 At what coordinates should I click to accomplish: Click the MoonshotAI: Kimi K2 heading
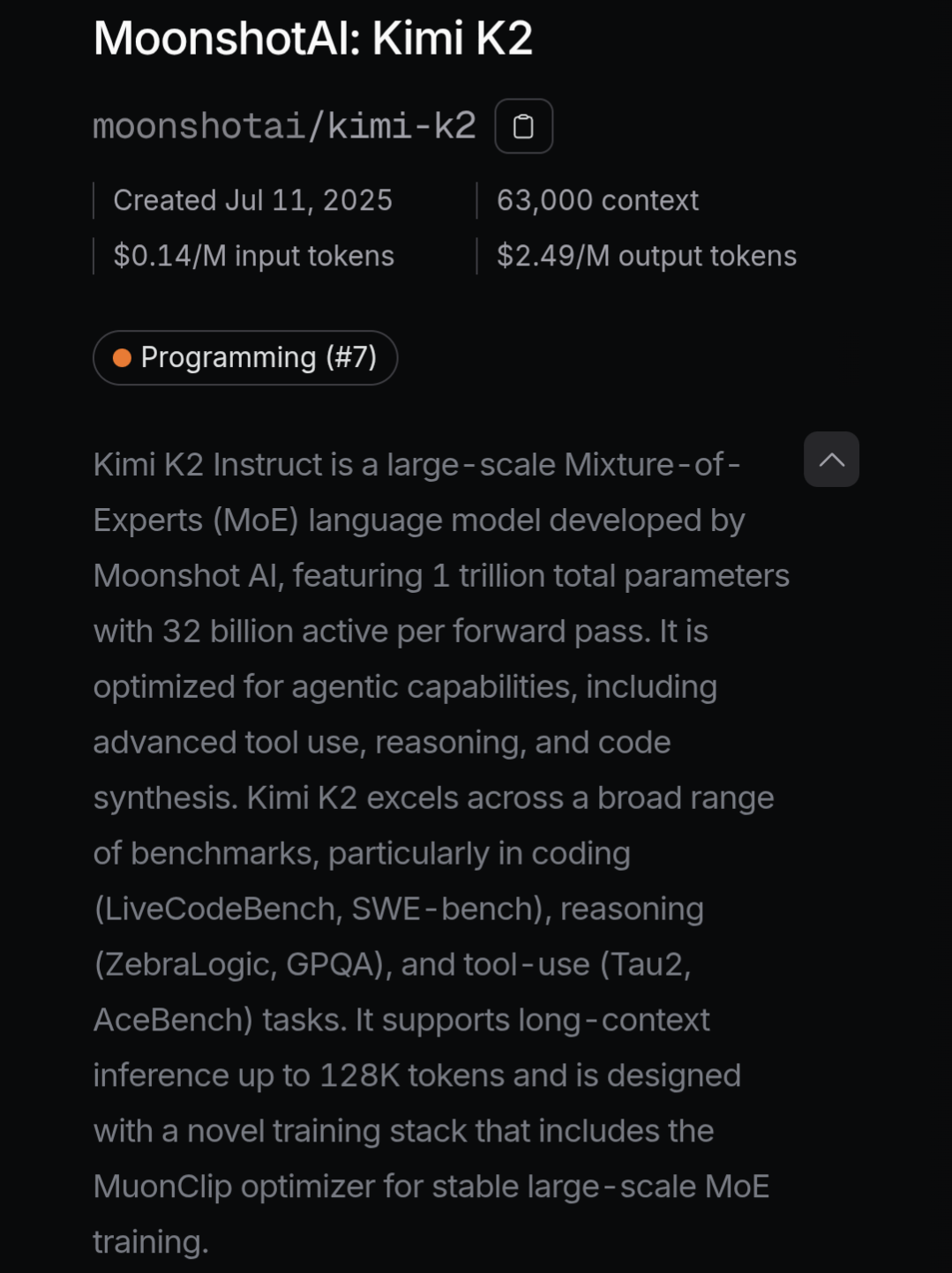[313, 39]
